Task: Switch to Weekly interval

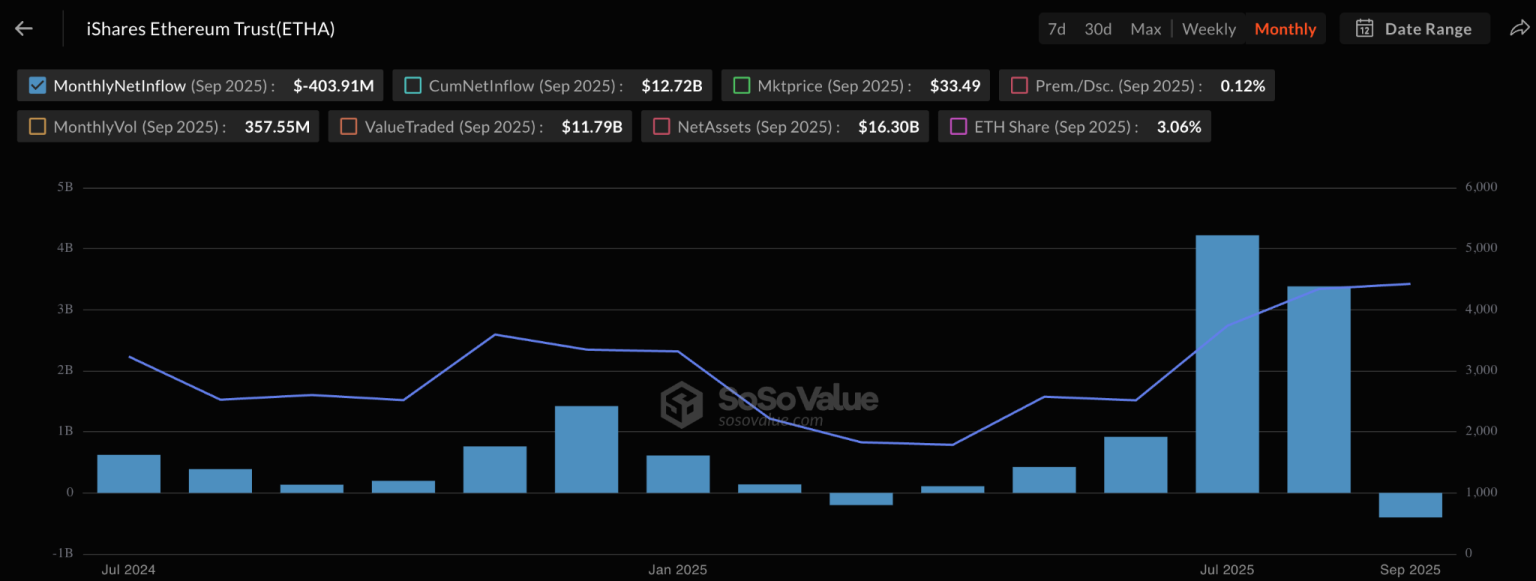Action: (x=1209, y=29)
